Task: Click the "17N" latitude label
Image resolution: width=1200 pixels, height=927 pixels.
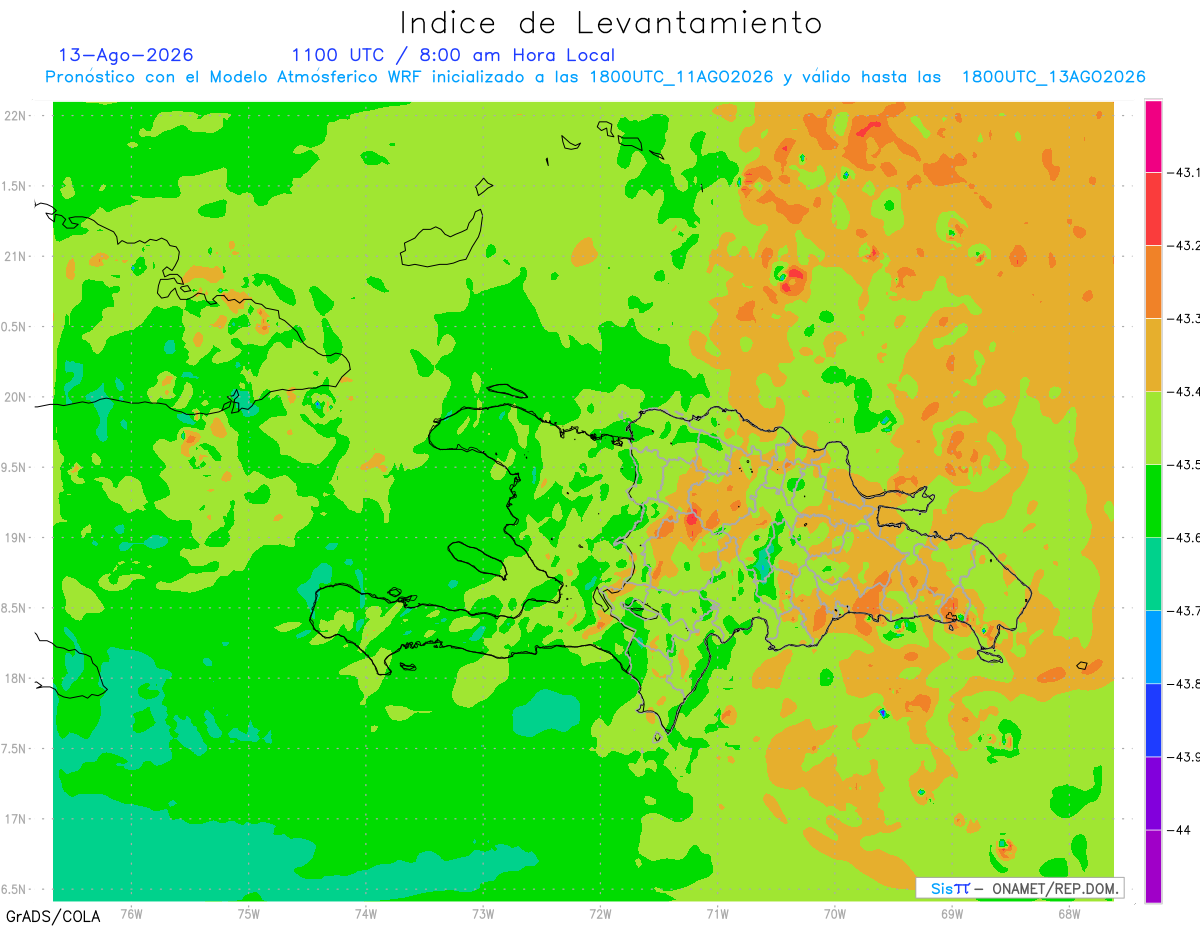Action: coord(16,819)
